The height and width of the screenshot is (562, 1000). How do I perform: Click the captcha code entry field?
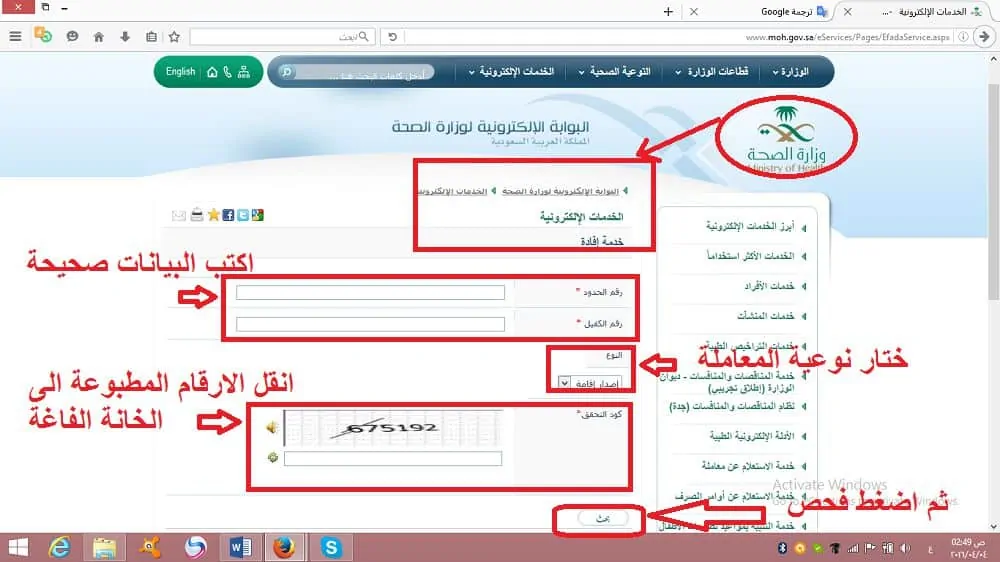(393, 458)
